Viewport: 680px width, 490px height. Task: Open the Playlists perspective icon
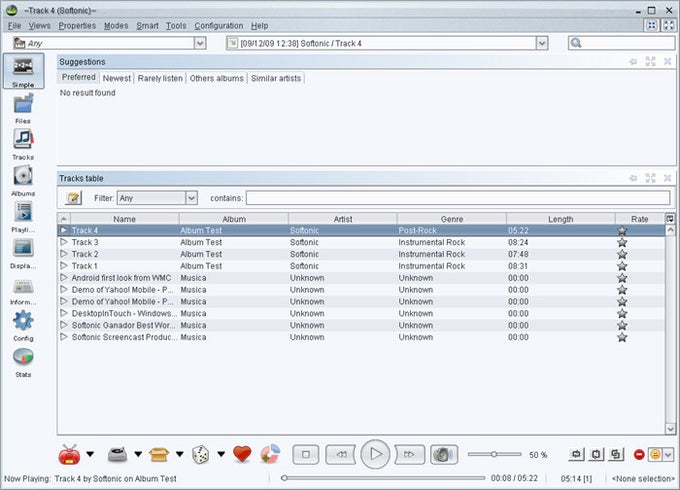click(x=23, y=212)
